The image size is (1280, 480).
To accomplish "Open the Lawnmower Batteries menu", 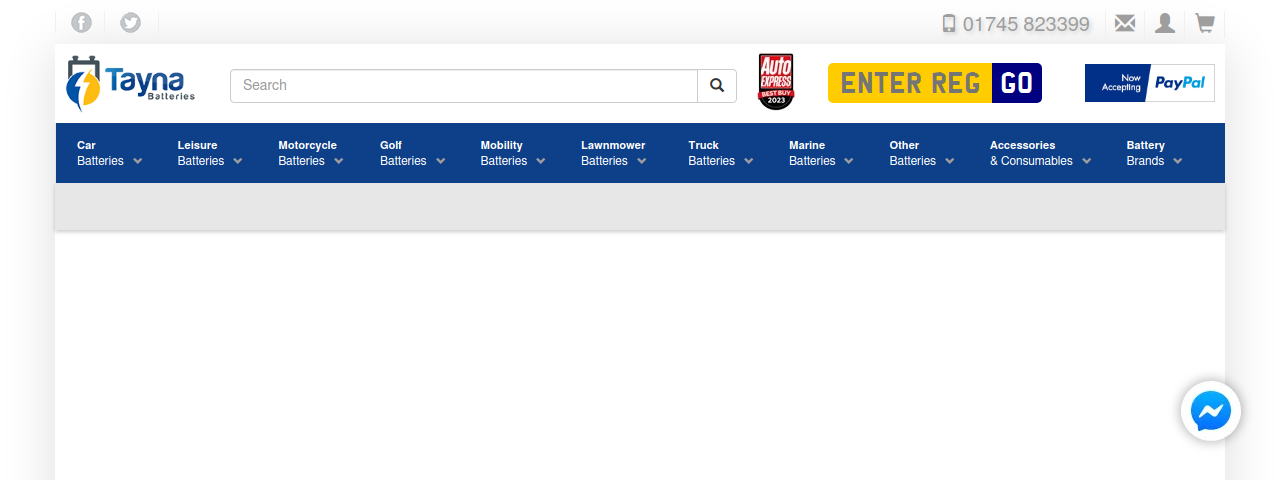I will (x=614, y=153).
